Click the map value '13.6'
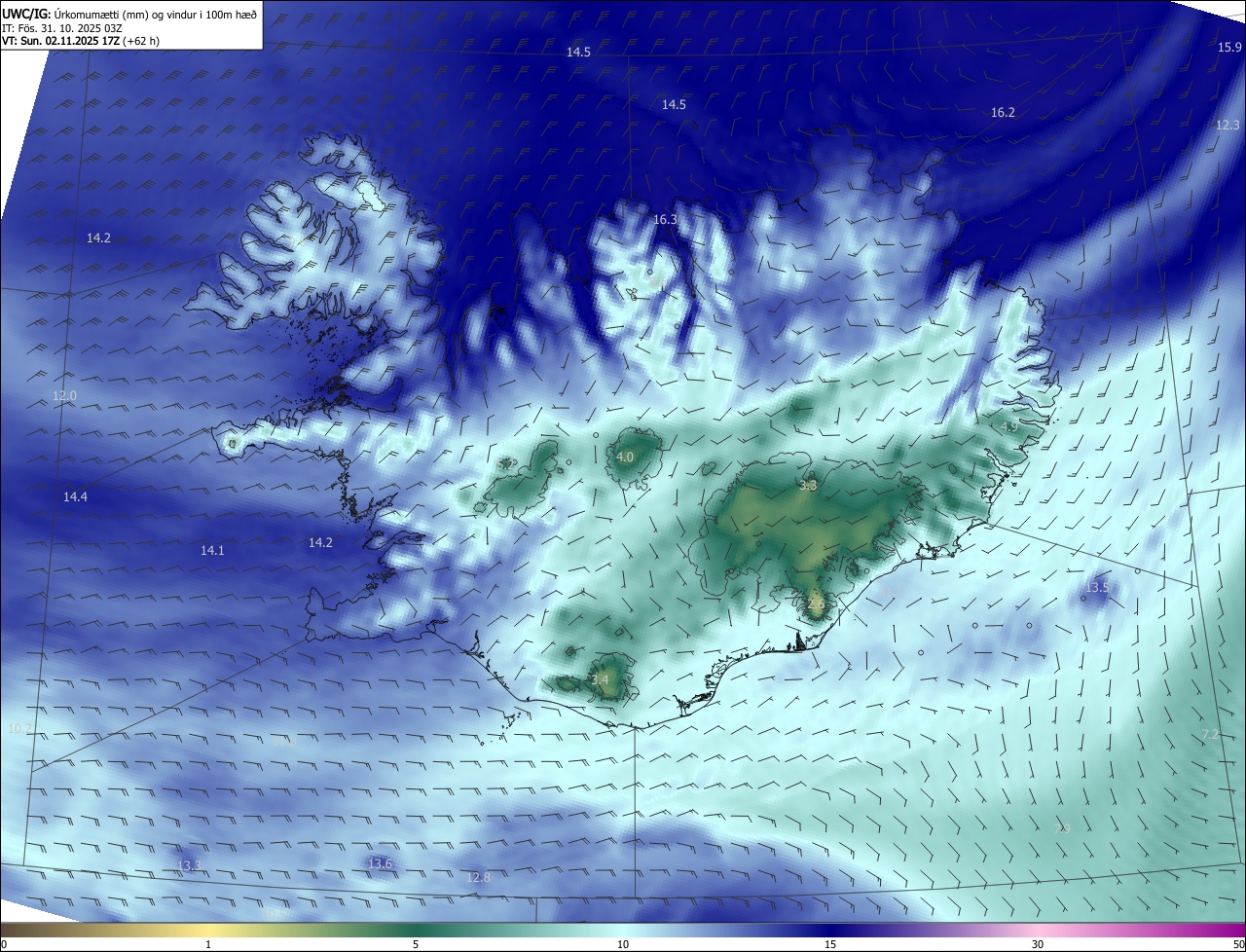This screenshot has height=952, width=1246. tap(380, 863)
